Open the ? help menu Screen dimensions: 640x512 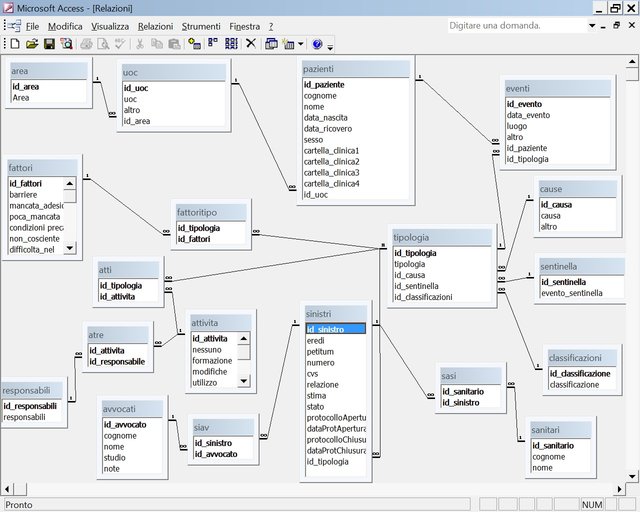(271, 27)
